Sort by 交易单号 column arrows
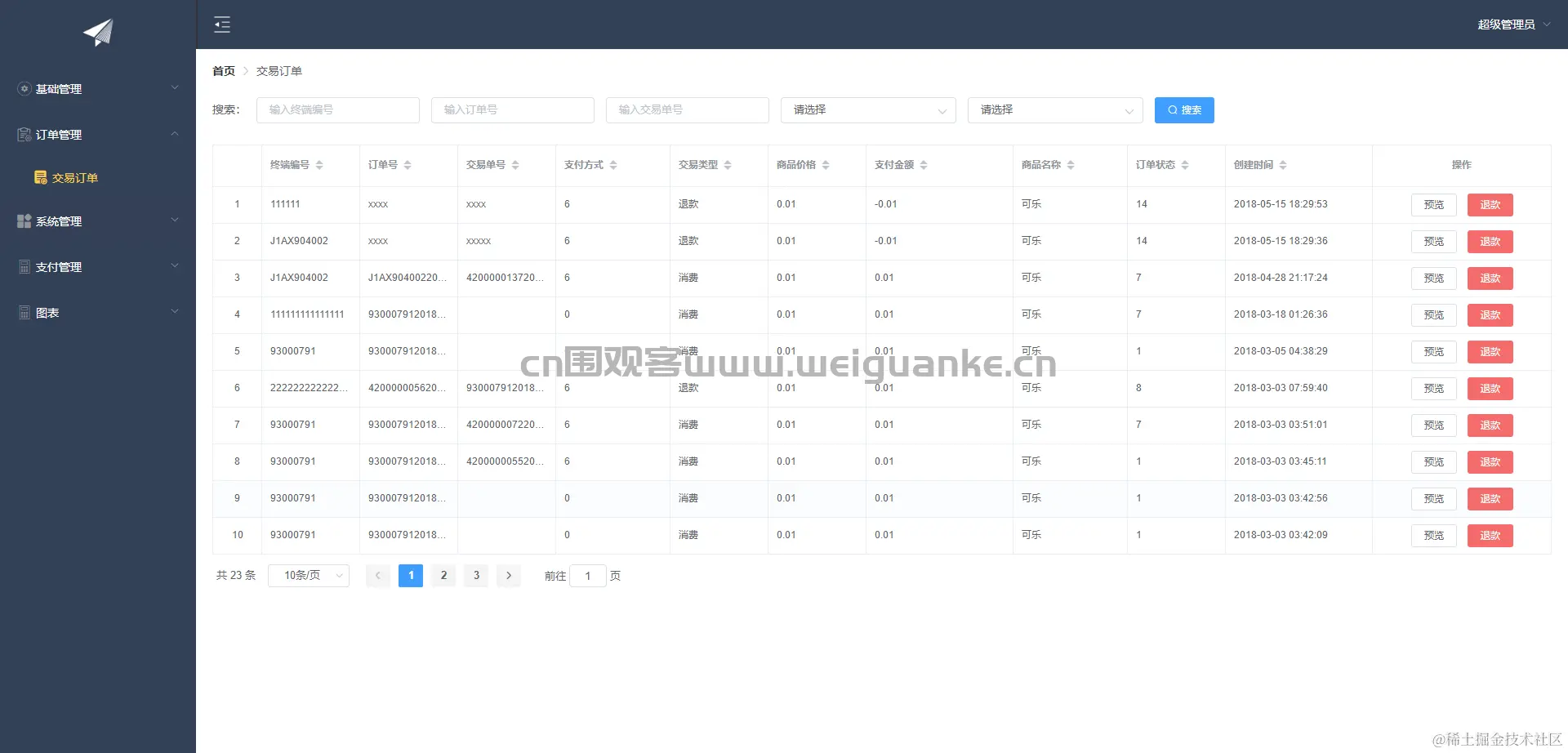This screenshot has height=753, width=1568. click(515, 165)
